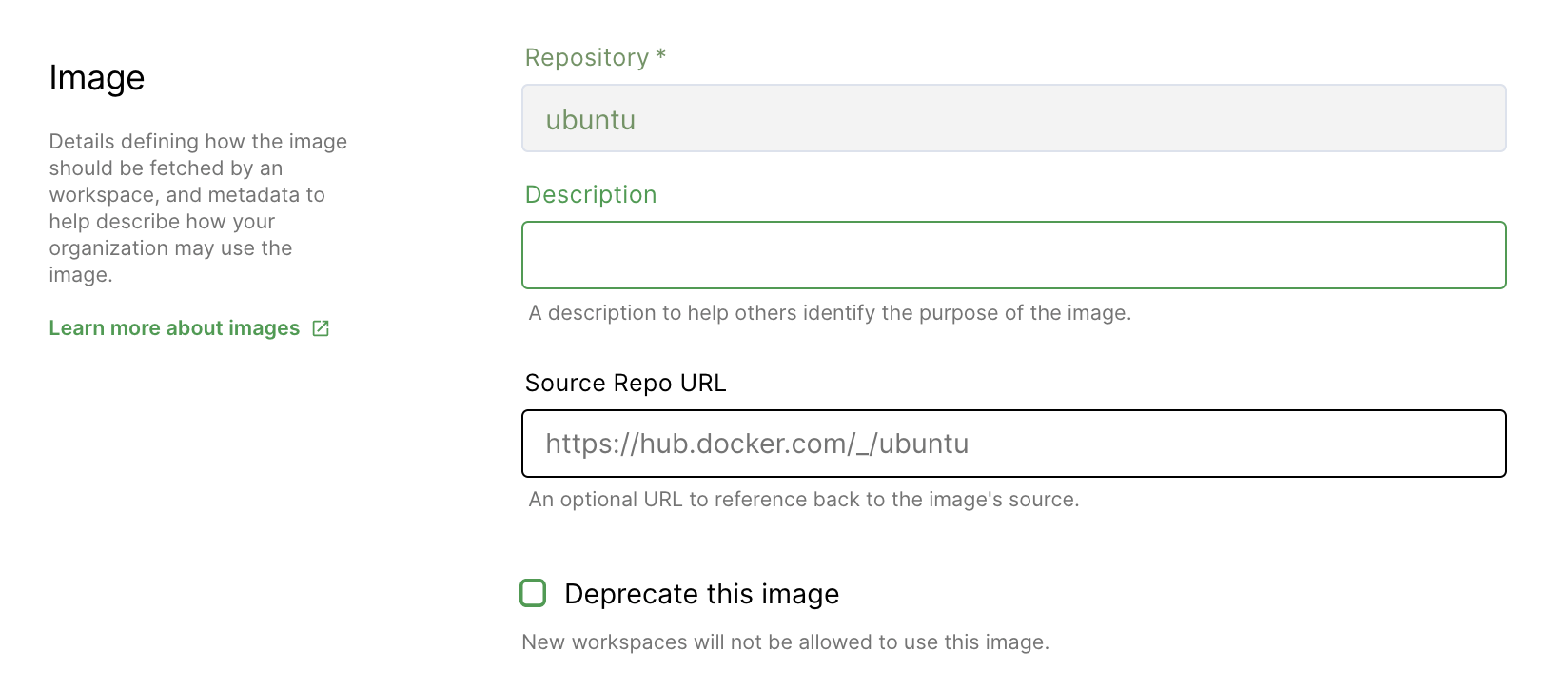
Task: Click the new workspaces restriction helper text
Action: point(785,642)
